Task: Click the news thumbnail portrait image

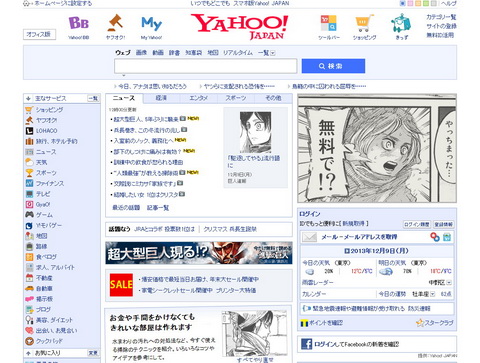Action: (x=255, y=133)
